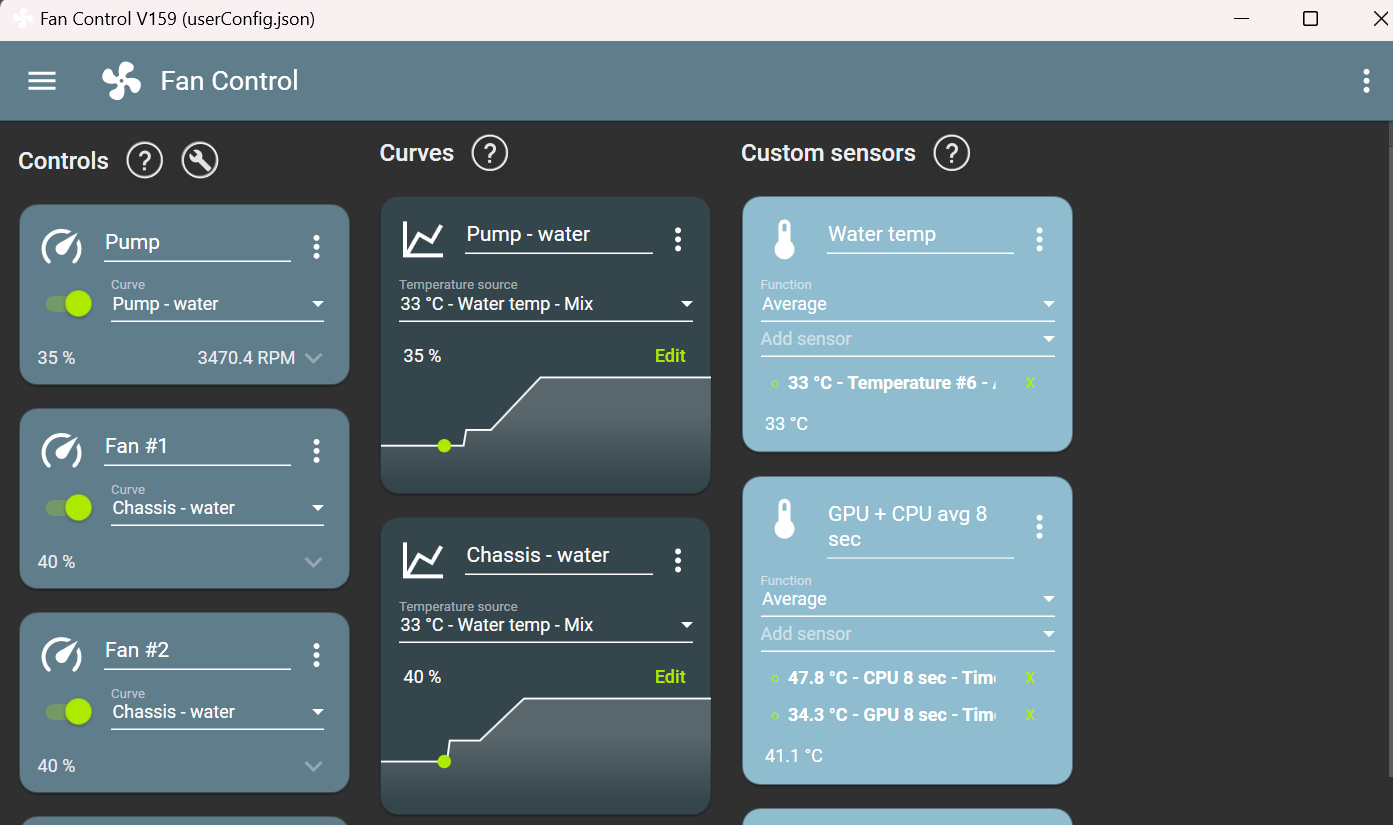Open Water temp Function dropdown
This screenshot has width=1393, height=825.
(x=907, y=304)
